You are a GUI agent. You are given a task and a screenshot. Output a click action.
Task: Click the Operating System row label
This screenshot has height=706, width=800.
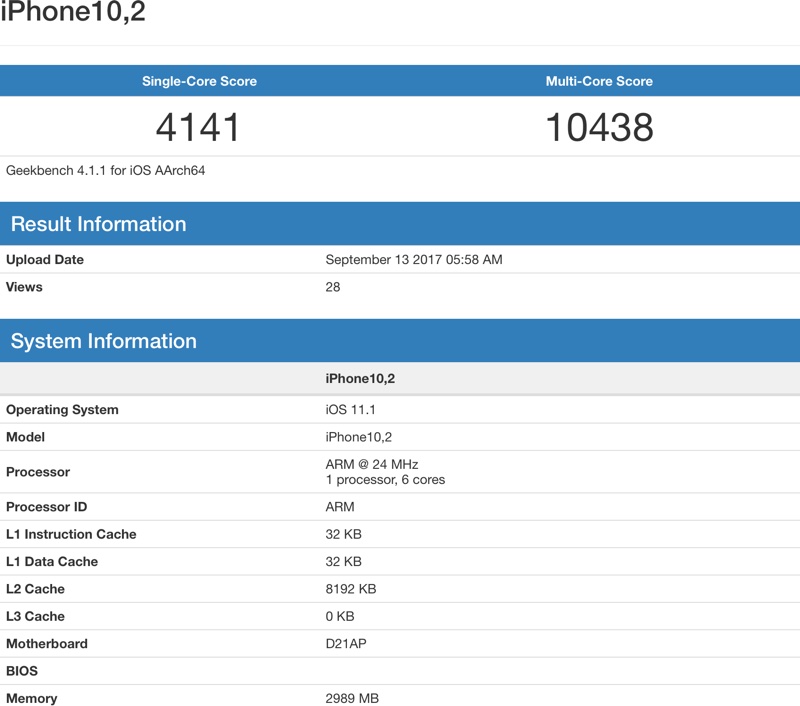point(62,410)
